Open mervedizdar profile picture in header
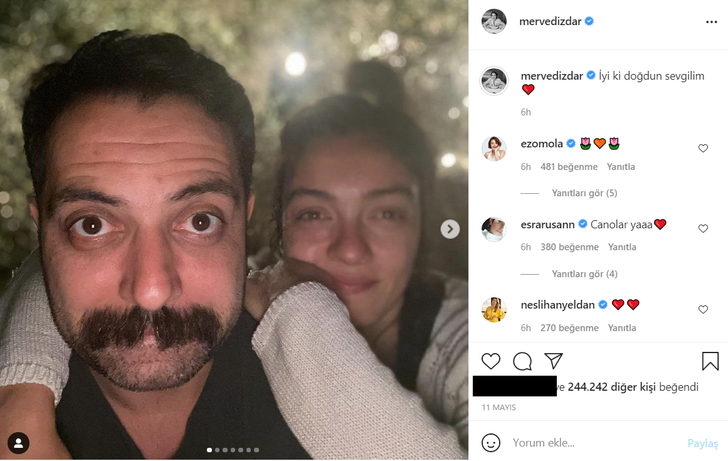Viewport: 728px width, 461px height. tap(494, 21)
